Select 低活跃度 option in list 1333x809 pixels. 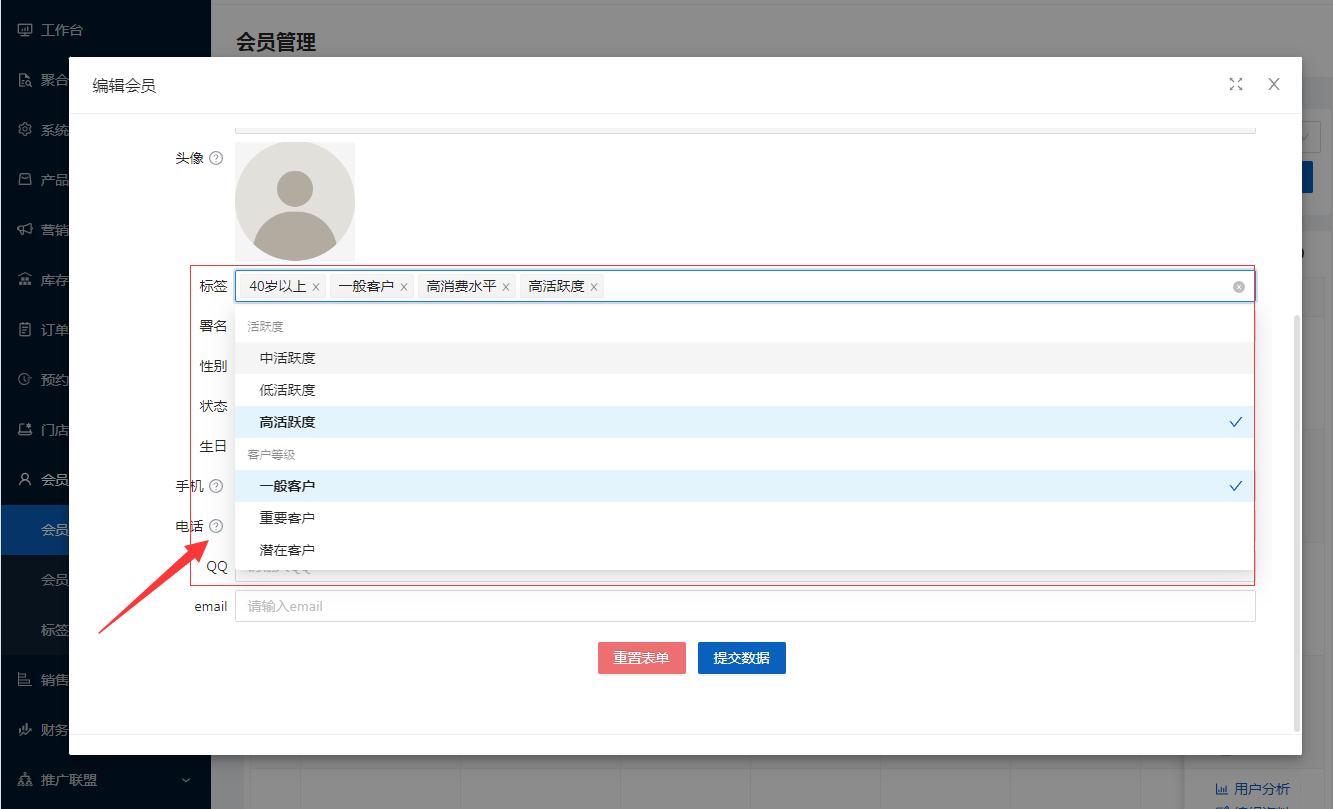[x=744, y=390]
